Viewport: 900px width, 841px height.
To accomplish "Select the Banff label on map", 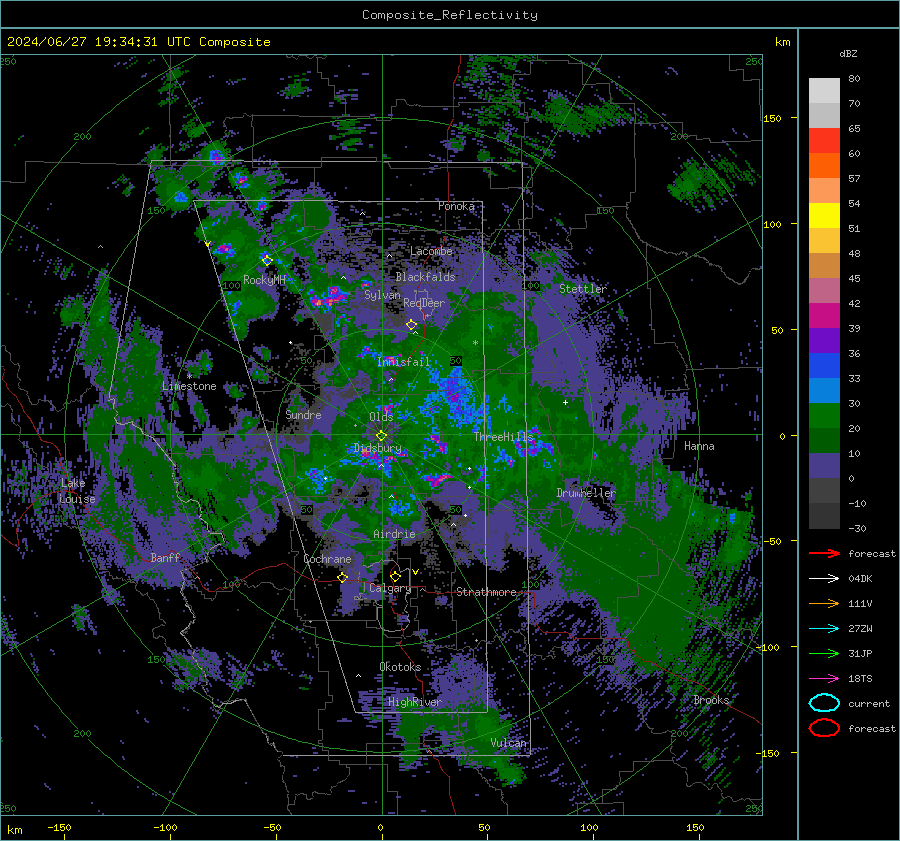I will tap(165, 558).
